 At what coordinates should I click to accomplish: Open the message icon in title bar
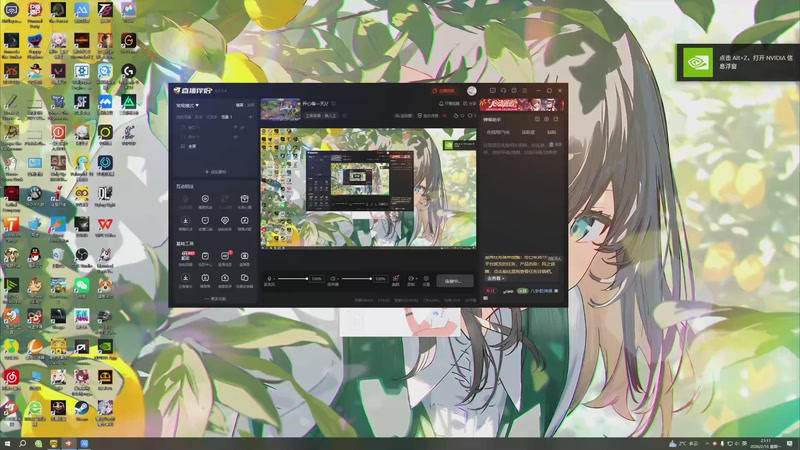point(492,90)
